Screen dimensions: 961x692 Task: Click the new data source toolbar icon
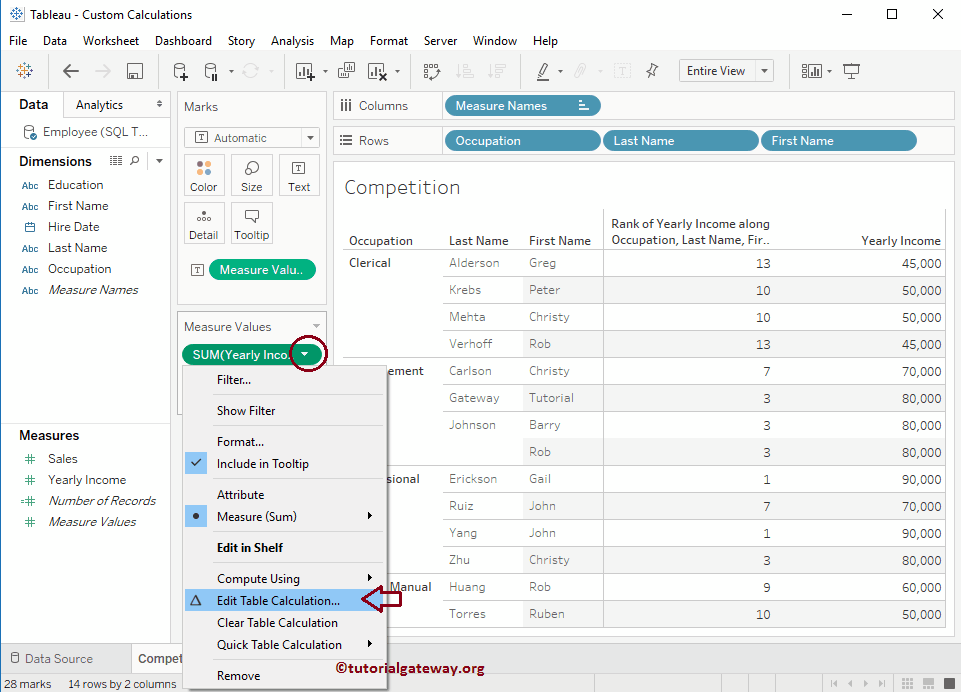pyautogui.click(x=179, y=71)
